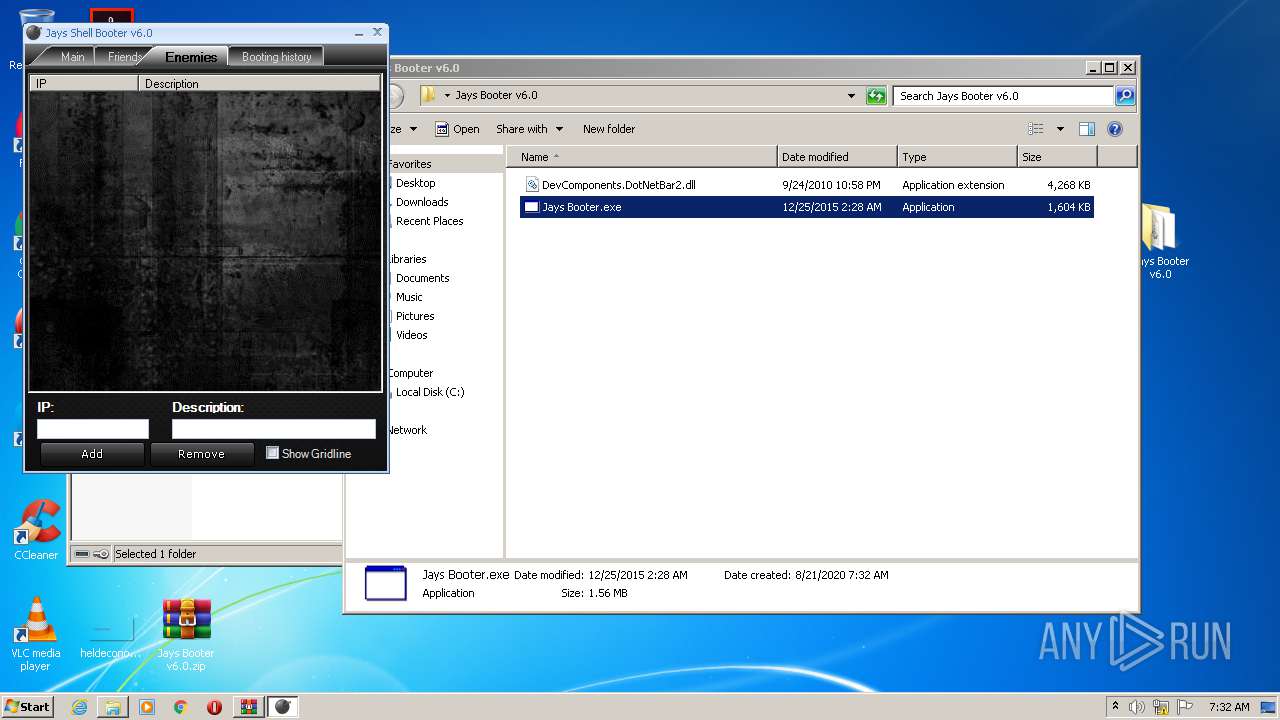Select Downloads in the navigation pane

tap(421, 202)
